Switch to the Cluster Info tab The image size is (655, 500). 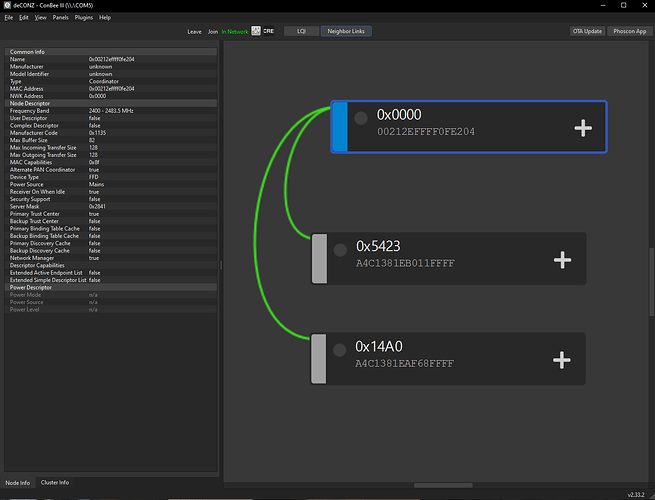click(x=55, y=482)
